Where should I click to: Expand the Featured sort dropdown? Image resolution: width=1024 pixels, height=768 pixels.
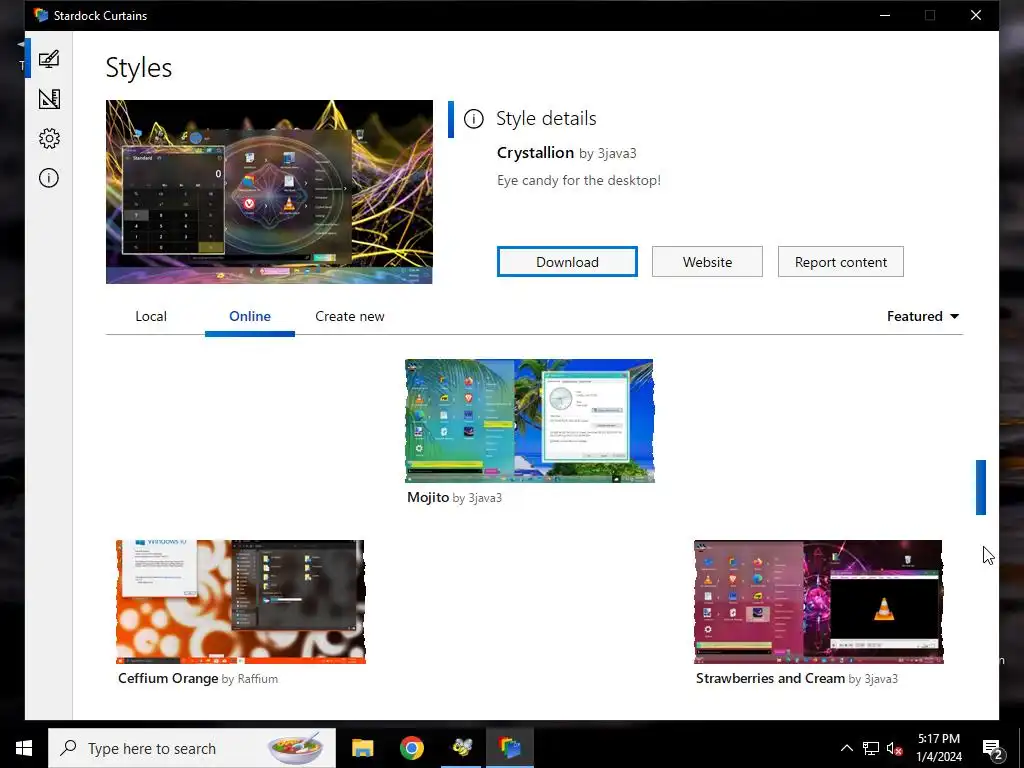923,316
